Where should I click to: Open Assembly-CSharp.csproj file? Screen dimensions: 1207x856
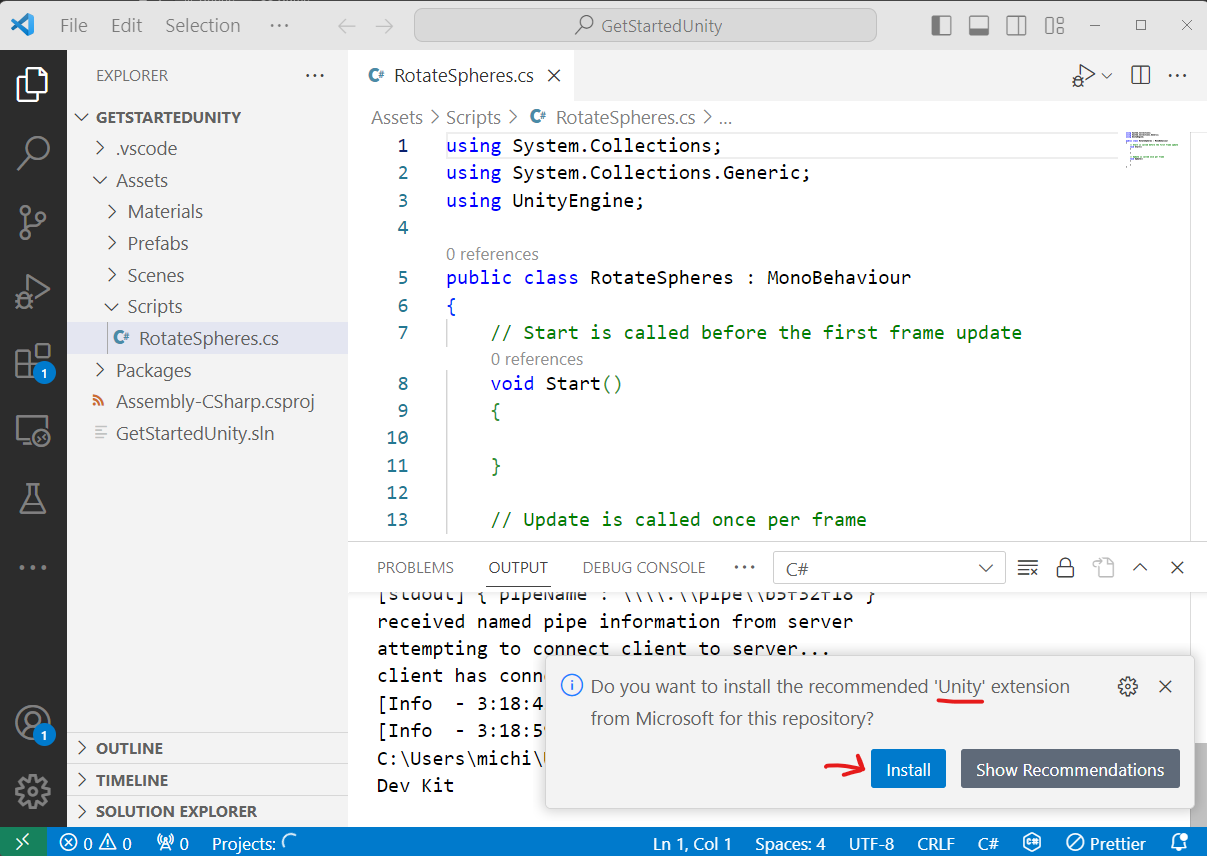(208, 402)
